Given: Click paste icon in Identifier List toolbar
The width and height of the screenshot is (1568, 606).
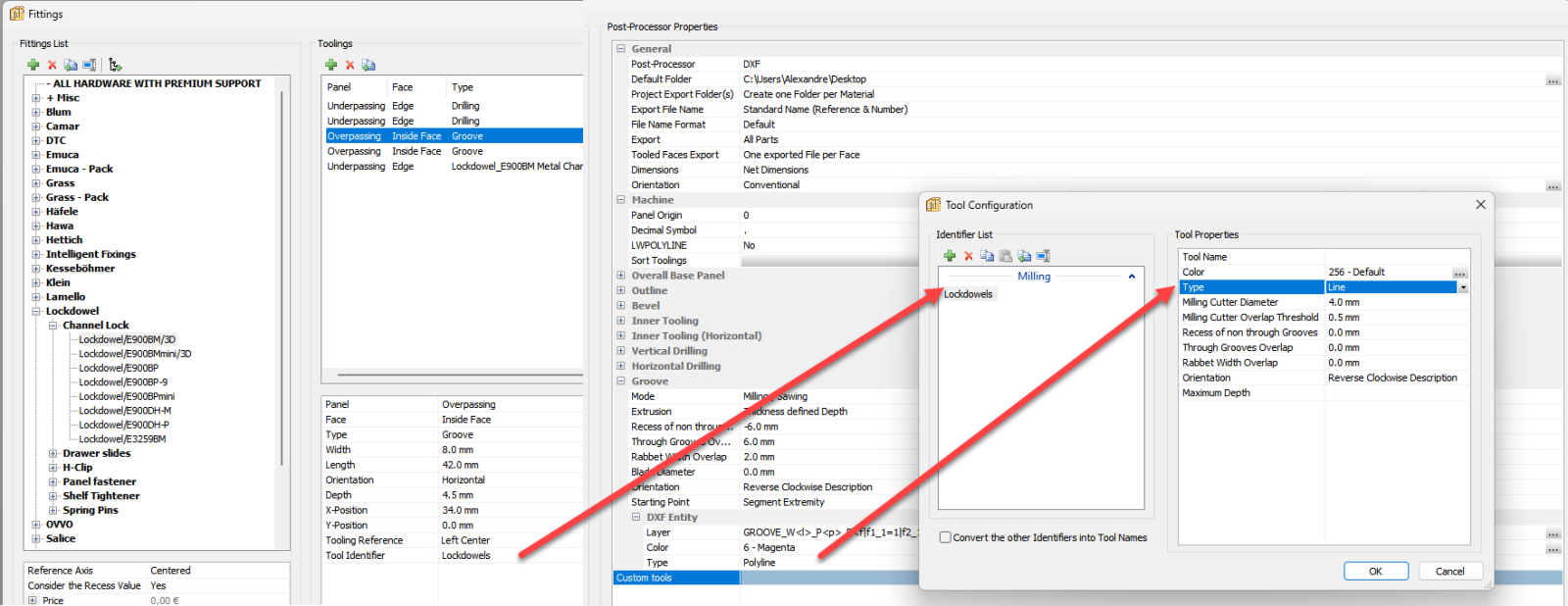Looking at the screenshot, I should [1005, 256].
